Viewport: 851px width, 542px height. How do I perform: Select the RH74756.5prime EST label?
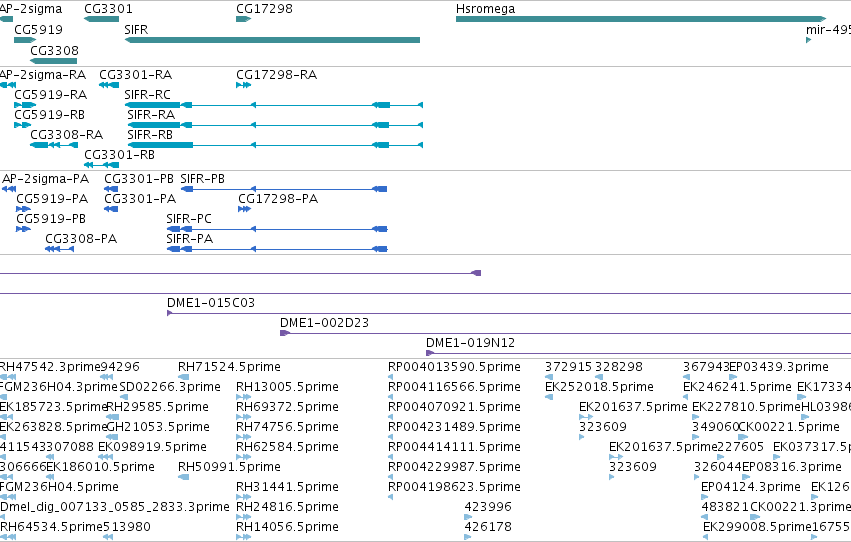(x=288, y=427)
